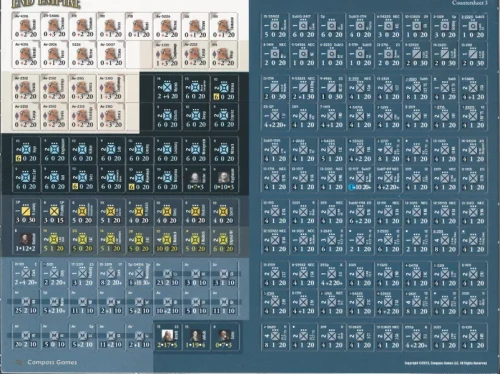
Task: Choose the counter marked 25 2 10
Action: pyautogui.click(x=26, y=303)
